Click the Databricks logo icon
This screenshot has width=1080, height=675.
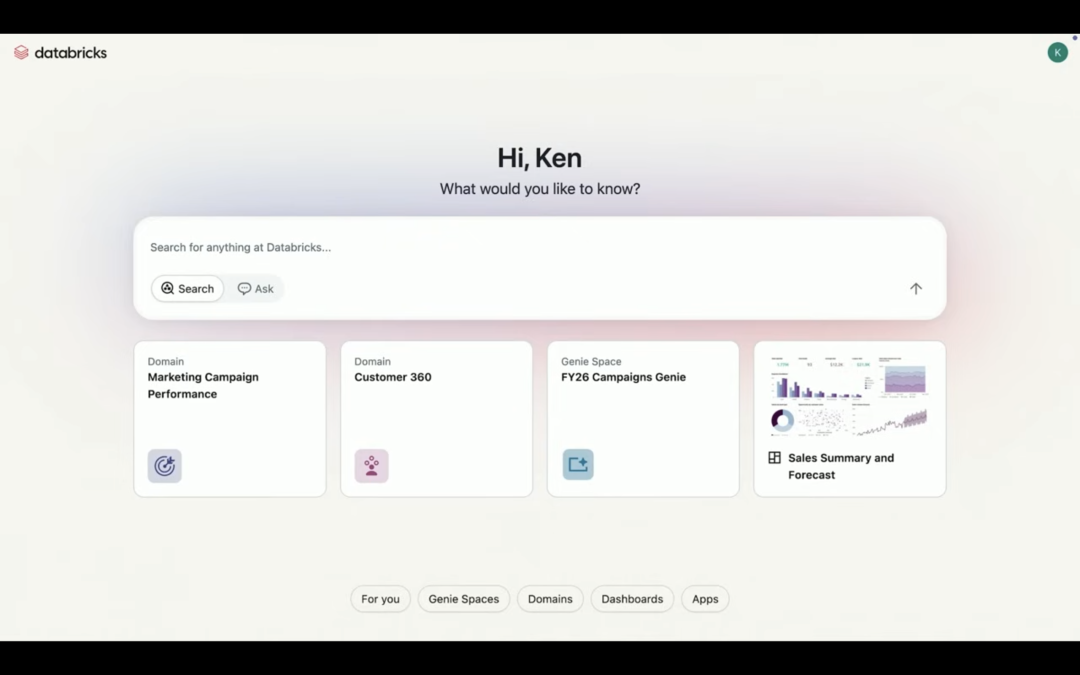pos(21,52)
